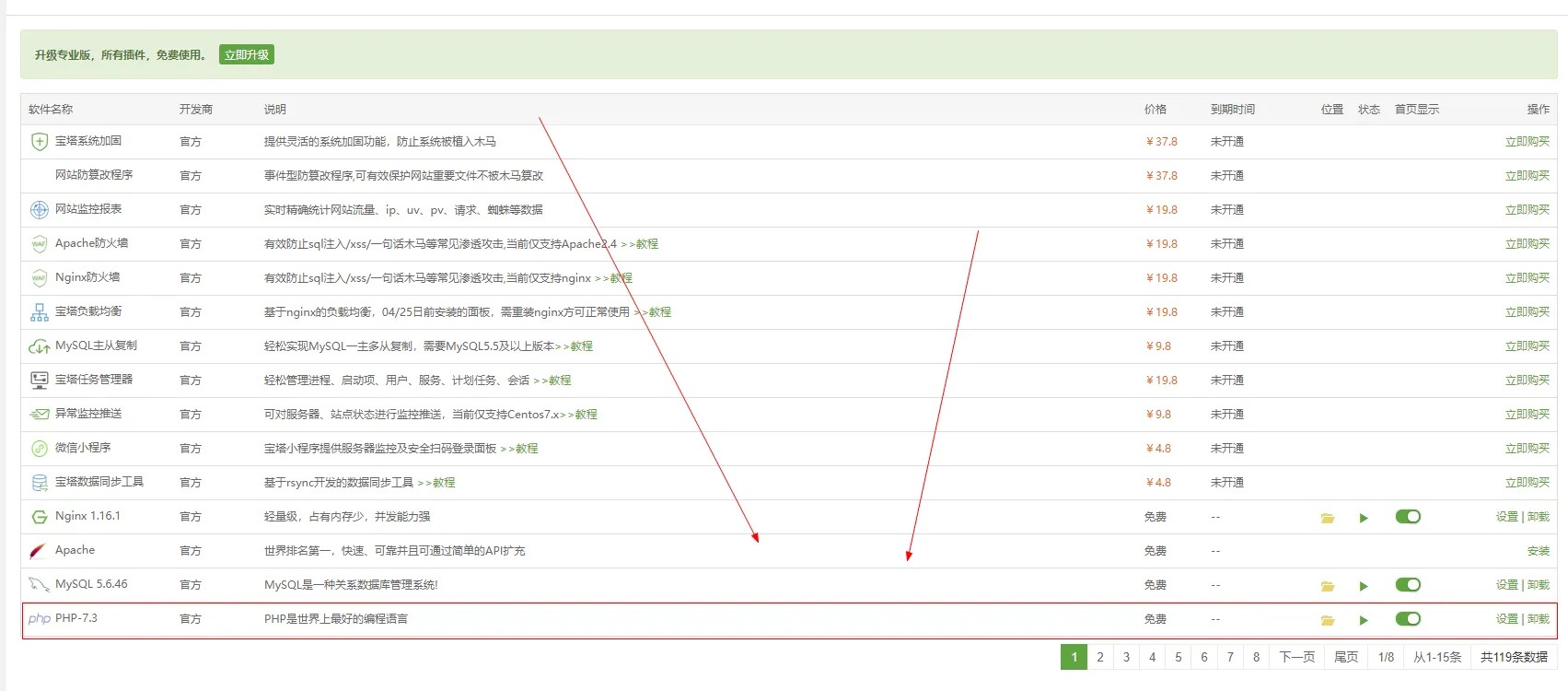The width and height of the screenshot is (1568, 691).
Task: Open the folder location for MySQL 5.6.46
Action: pos(1328,586)
